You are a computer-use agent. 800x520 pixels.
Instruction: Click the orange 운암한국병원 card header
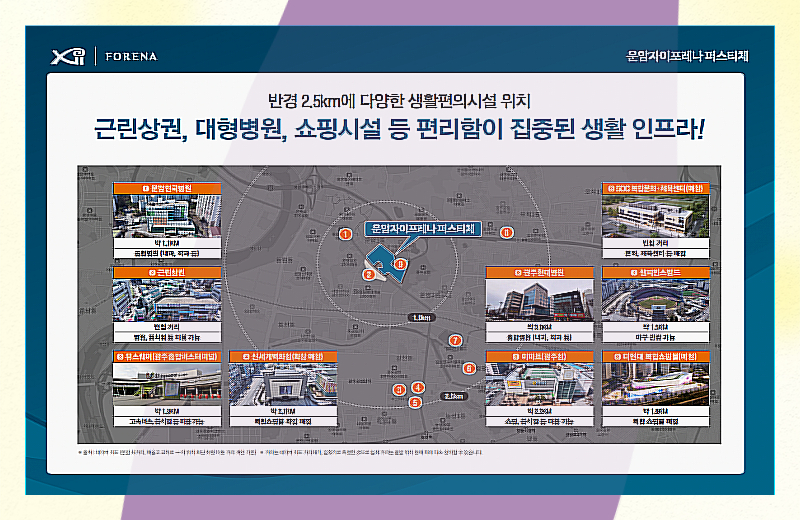tap(167, 188)
